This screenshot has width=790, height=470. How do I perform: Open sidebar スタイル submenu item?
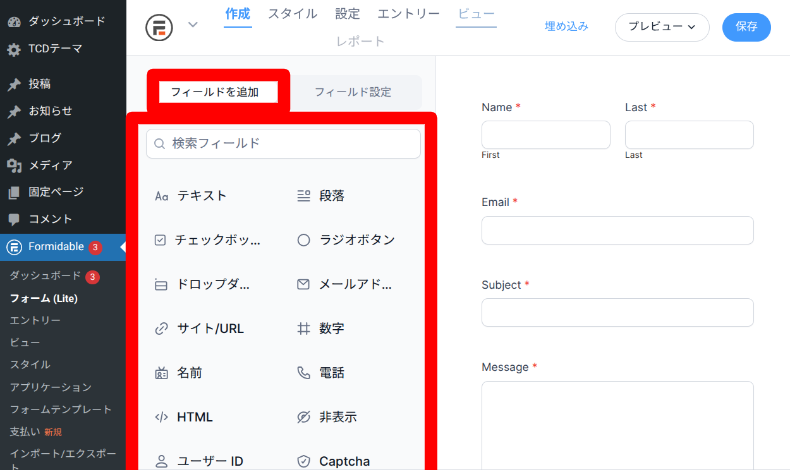point(30,365)
